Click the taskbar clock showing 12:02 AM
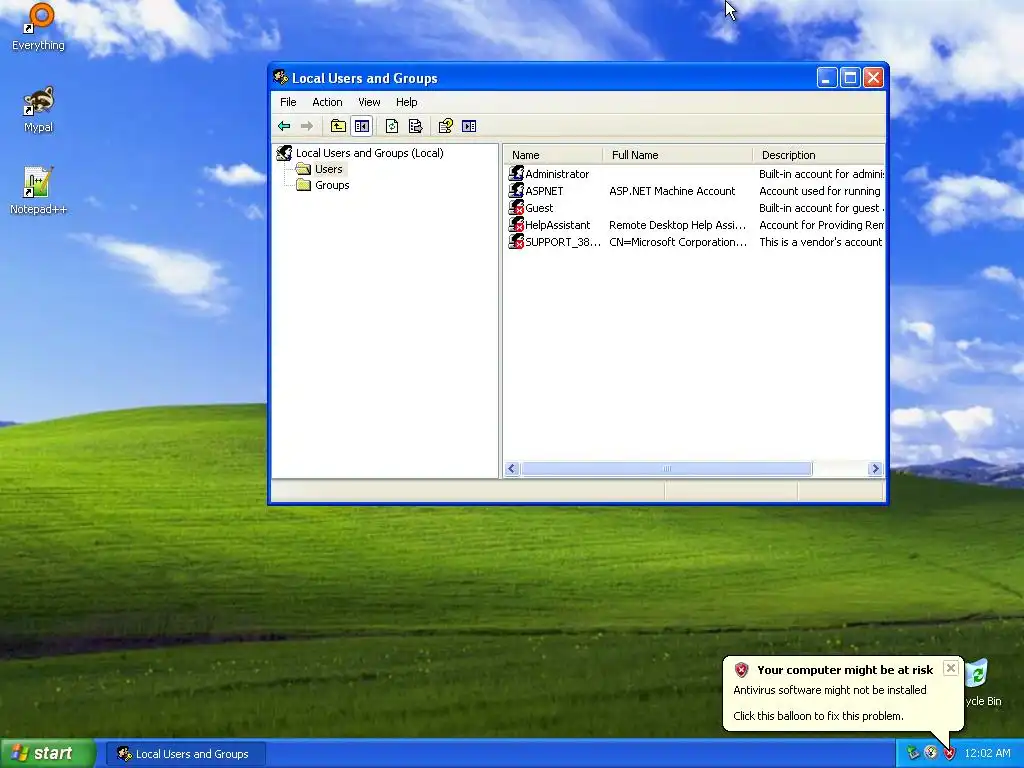Image resolution: width=1024 pixels, height=768 pixels. coord(987,753)
